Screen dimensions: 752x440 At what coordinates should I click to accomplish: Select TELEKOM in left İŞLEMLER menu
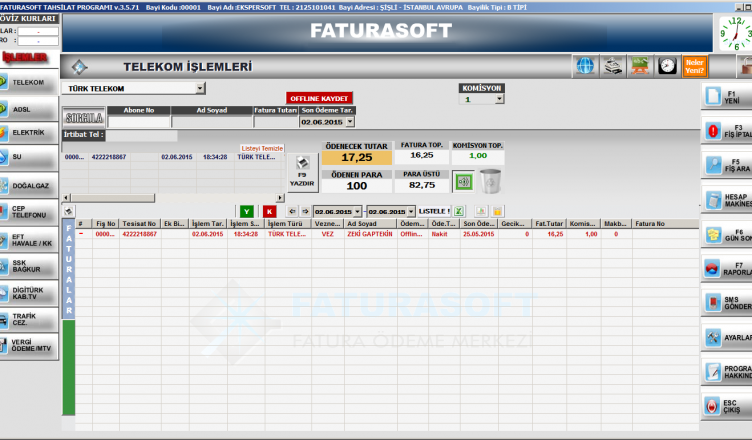pyautogui.click(x=29, y=83)
